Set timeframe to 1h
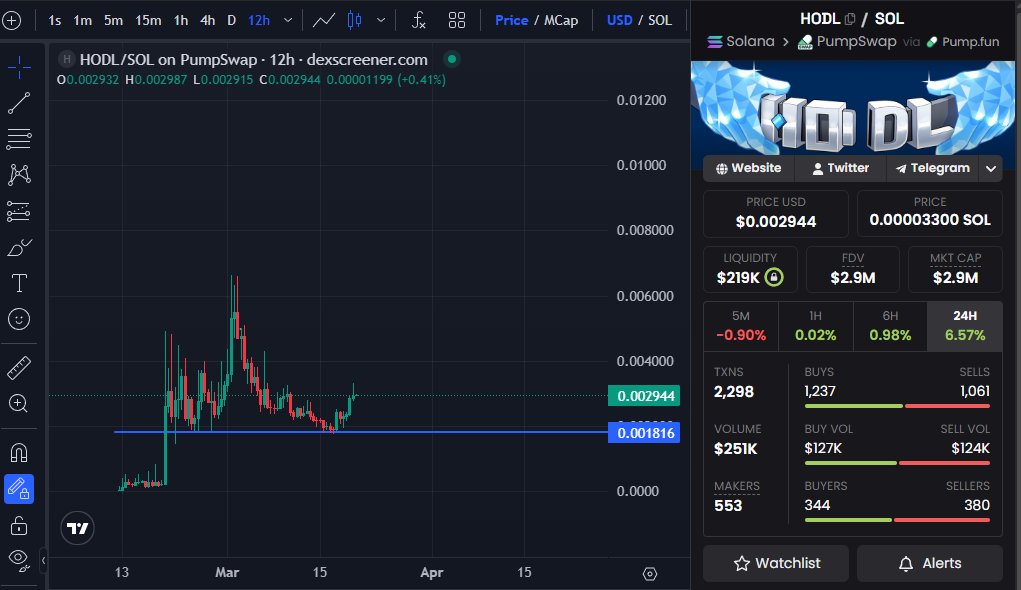1021x590 pixels. pyautogui.click(x=181, y=20)
